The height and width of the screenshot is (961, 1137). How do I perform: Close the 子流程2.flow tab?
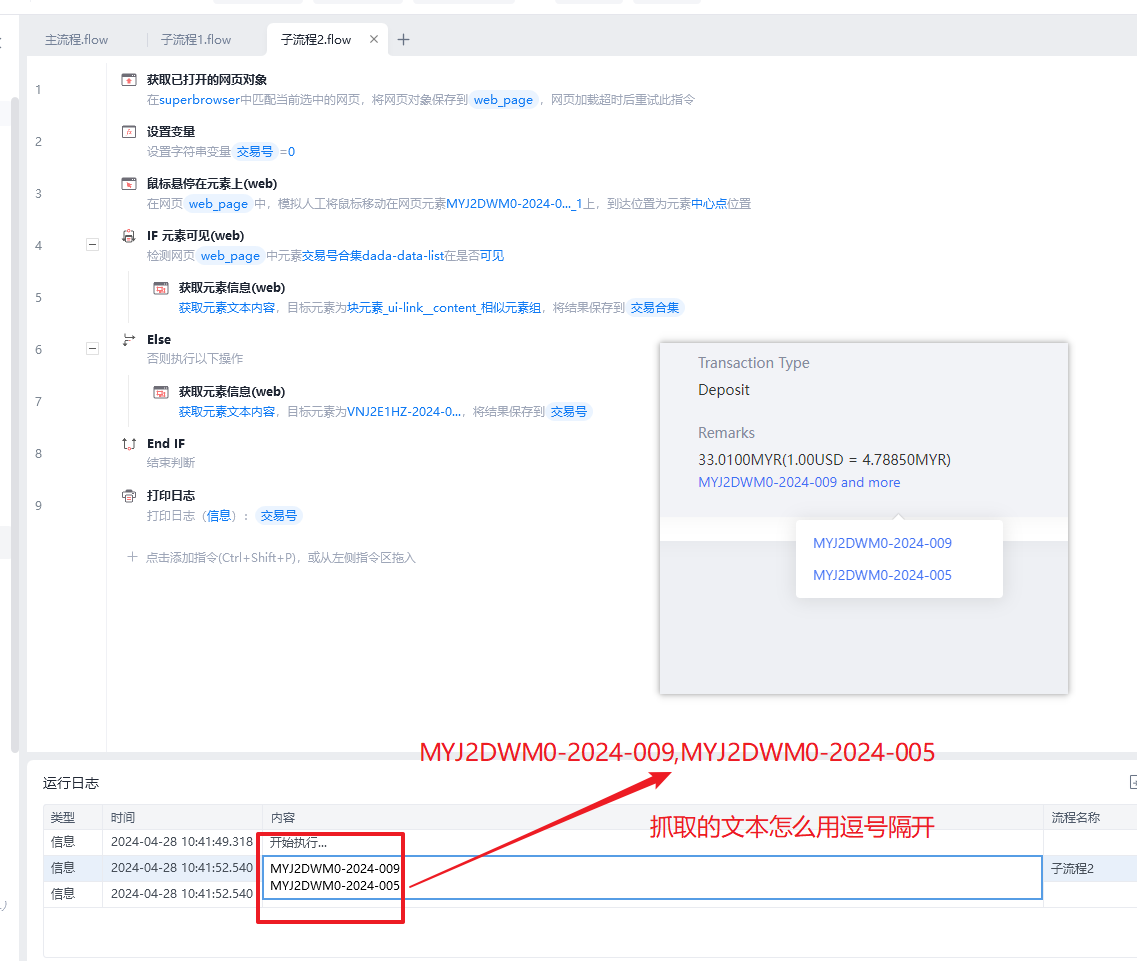point(374,39)
